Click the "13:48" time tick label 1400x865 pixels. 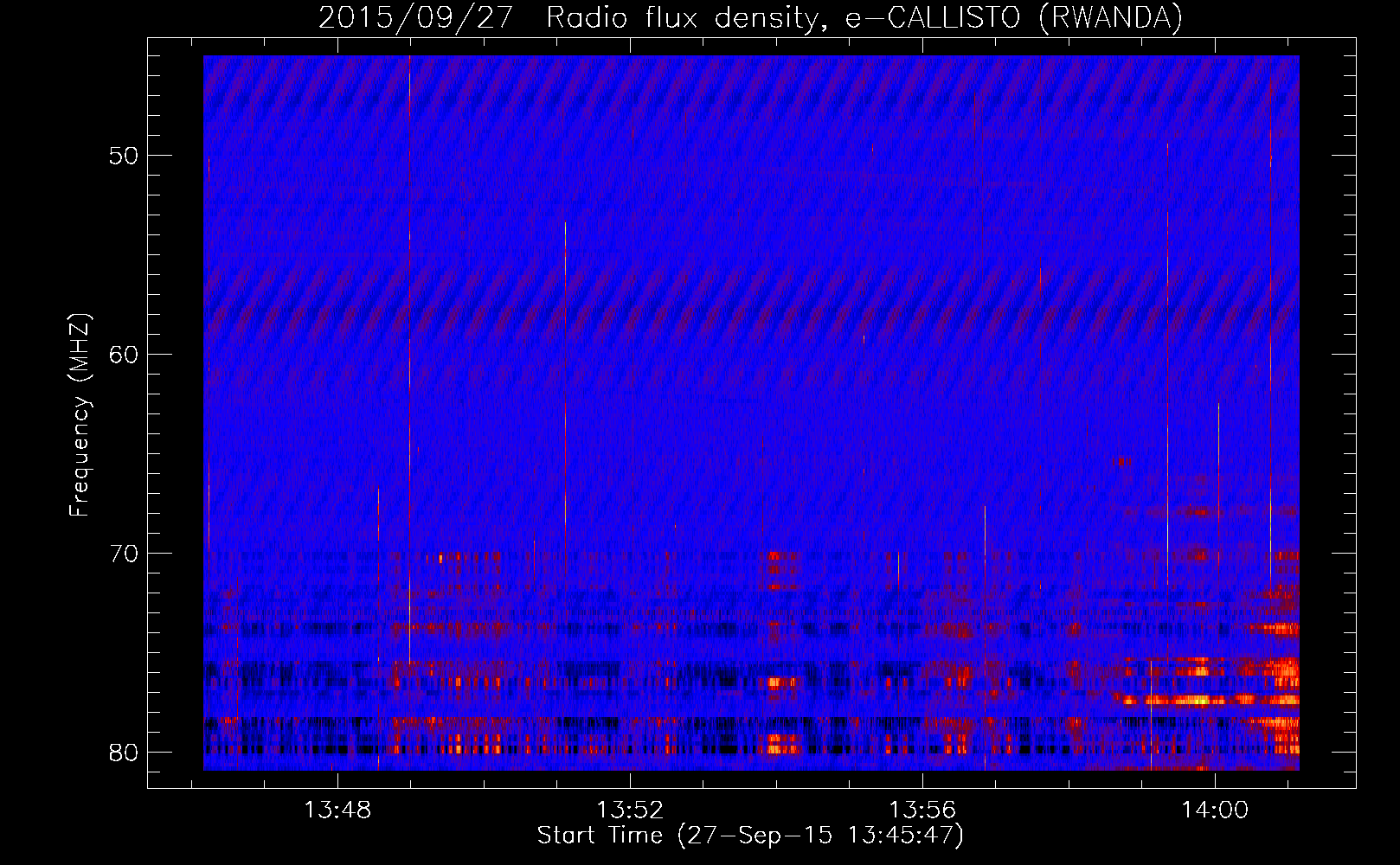tap(337, 811)
